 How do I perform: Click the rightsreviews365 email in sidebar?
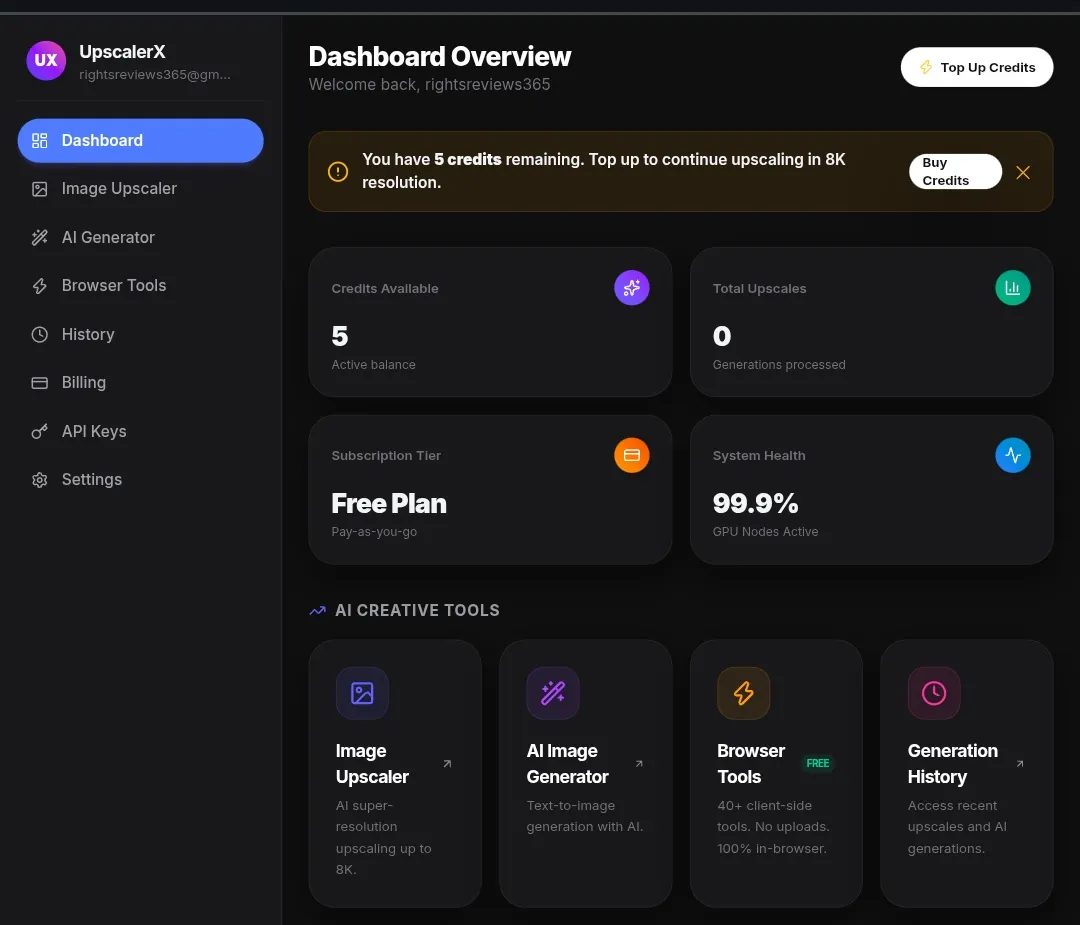(x=155, y=74)
